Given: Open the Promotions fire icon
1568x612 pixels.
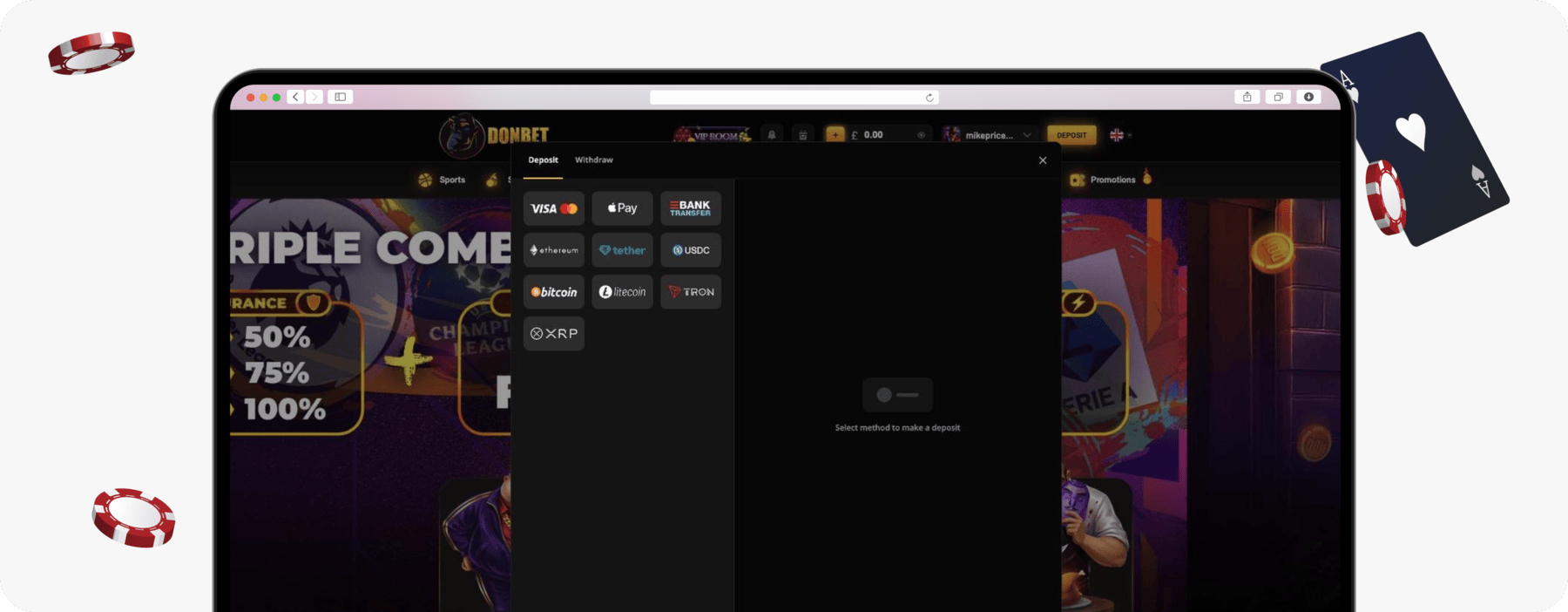Looking at the screenshot, I should click(1147, 178).
